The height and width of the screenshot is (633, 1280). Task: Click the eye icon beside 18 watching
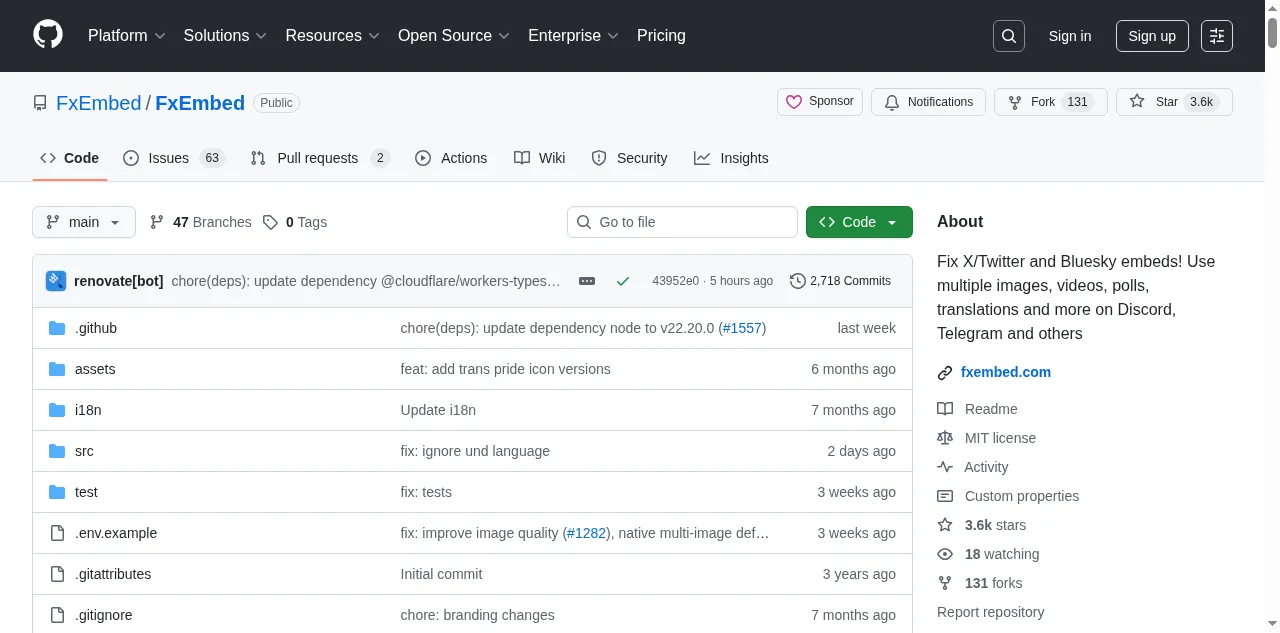pos(945,554)
